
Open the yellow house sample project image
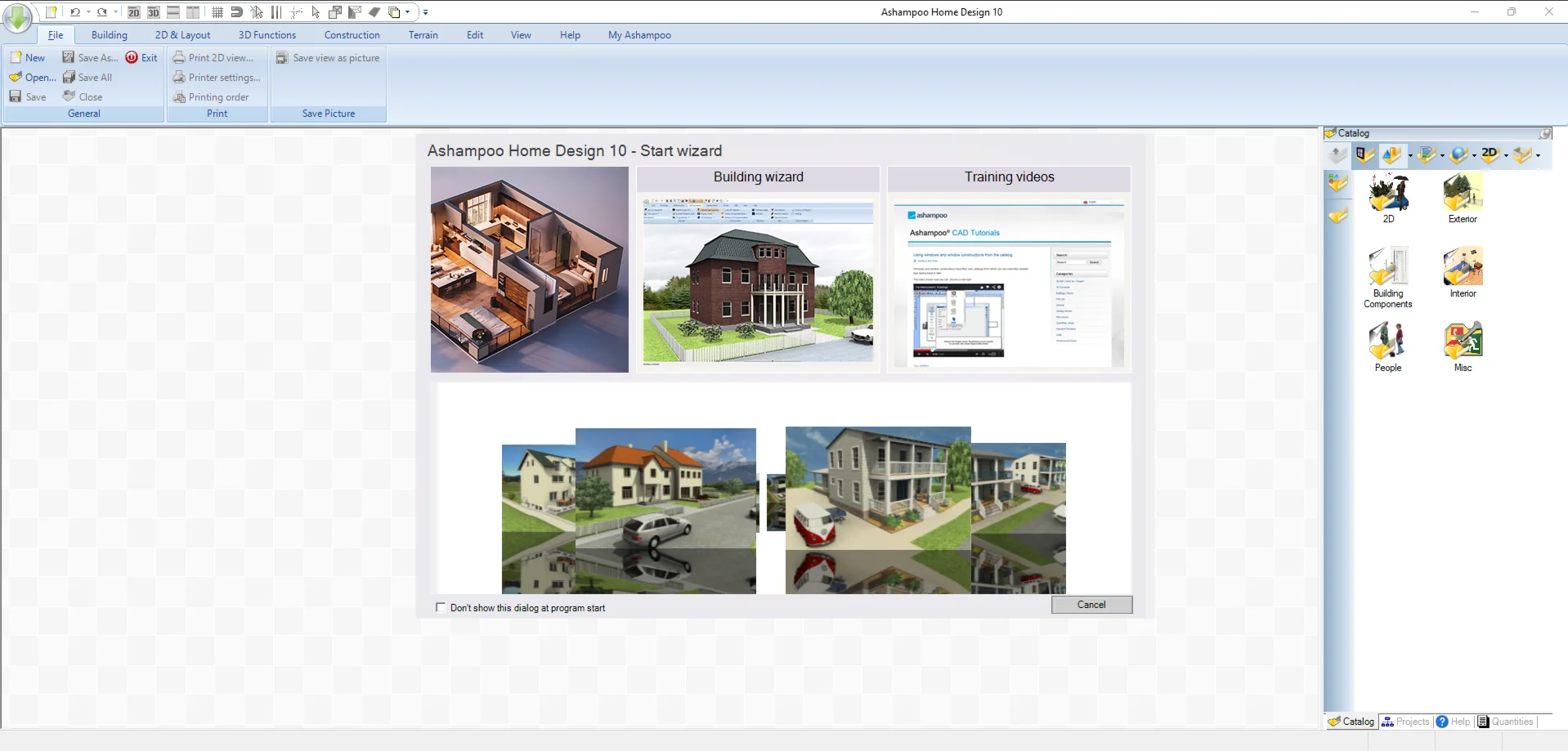tap(665, 510)
